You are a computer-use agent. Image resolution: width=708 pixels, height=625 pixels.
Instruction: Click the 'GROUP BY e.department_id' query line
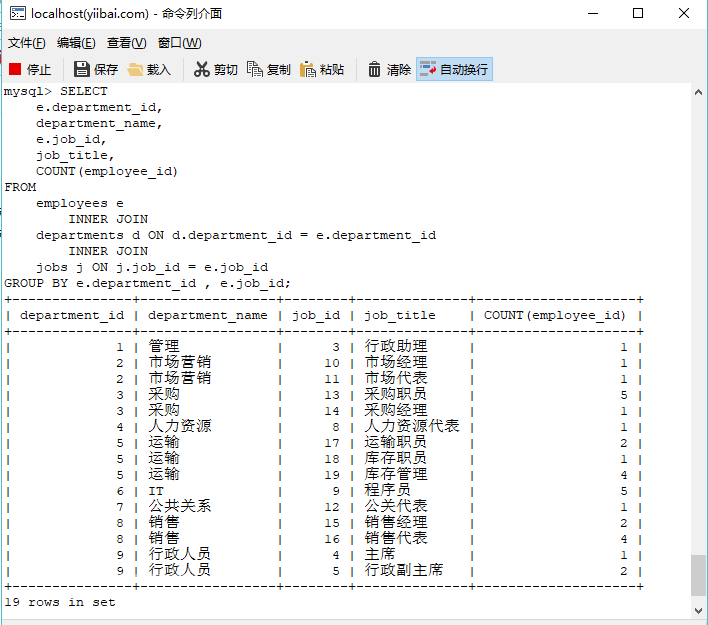tap(147, 284)
